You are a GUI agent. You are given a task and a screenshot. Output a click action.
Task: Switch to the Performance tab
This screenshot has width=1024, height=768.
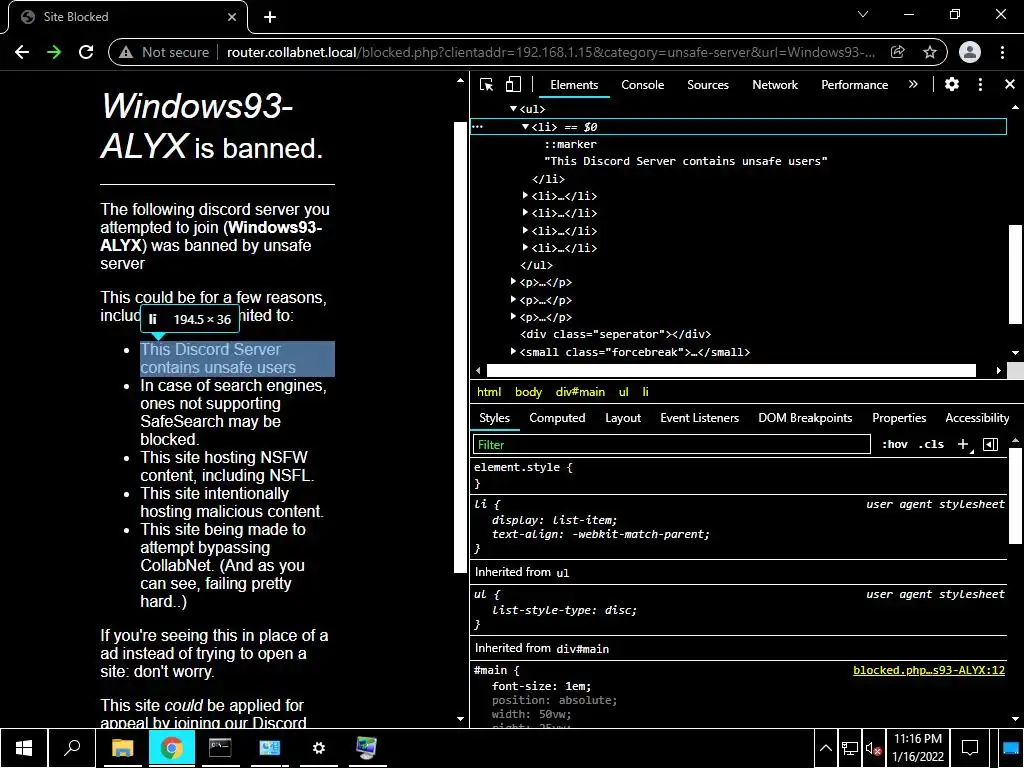854,85
